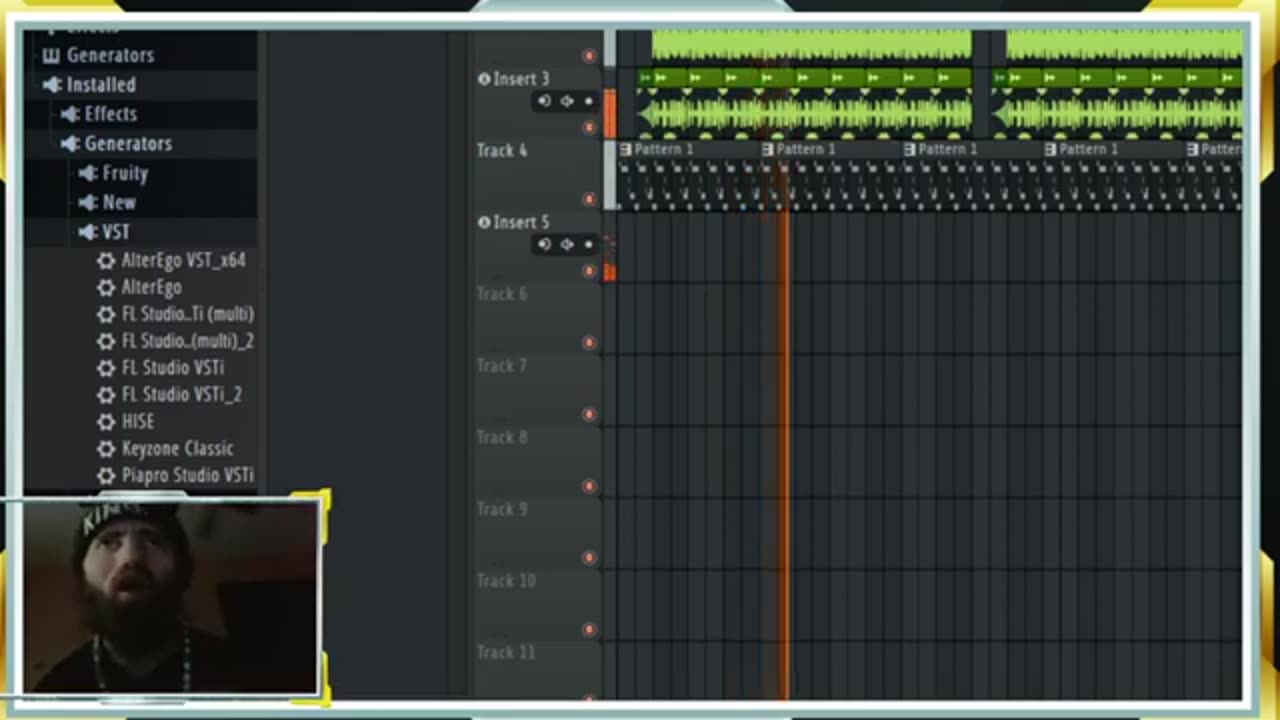
Task: Click the round icon left of Insert 3
Action: [x=484, y=79]
